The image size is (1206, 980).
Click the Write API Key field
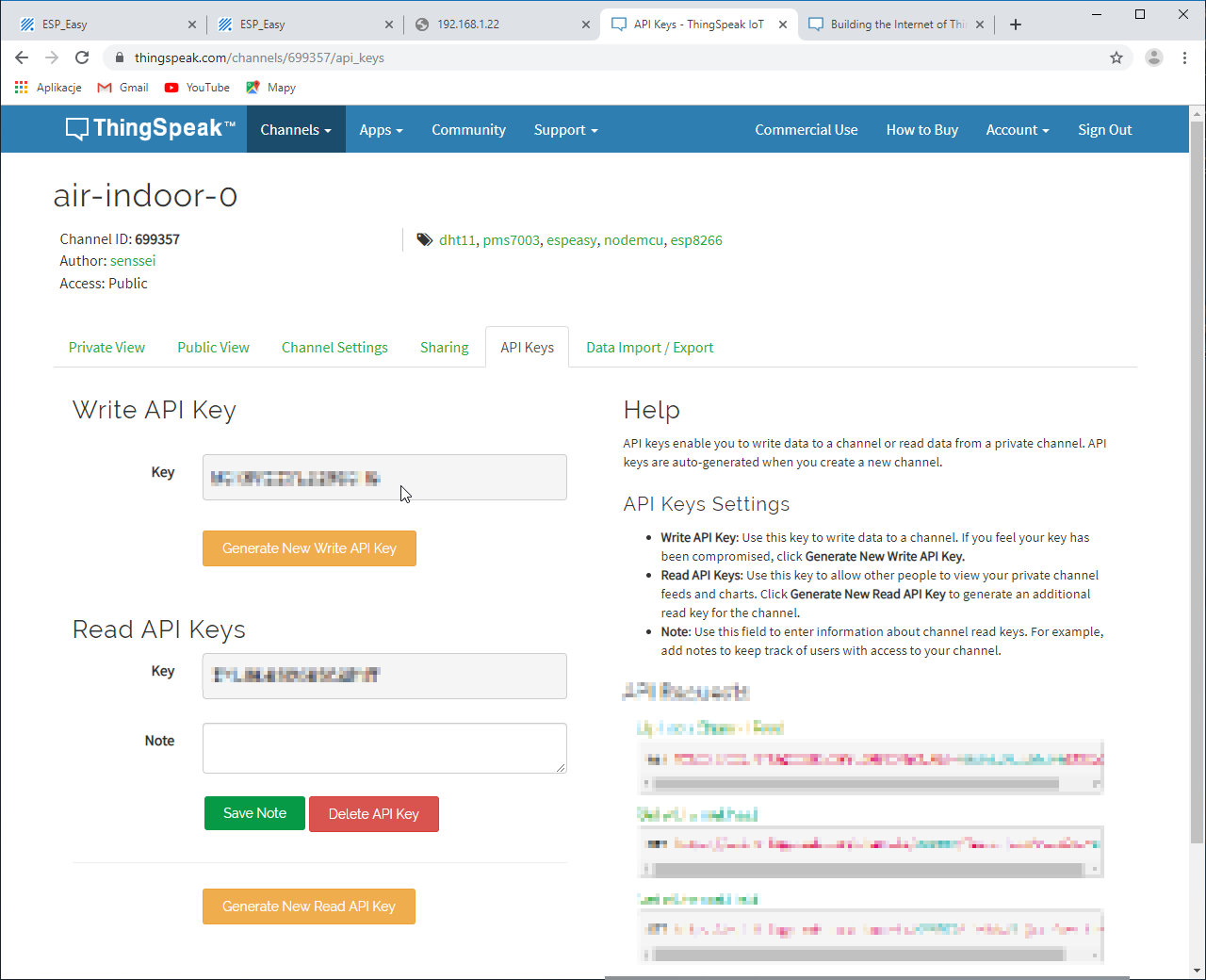[x=384, y=477]
